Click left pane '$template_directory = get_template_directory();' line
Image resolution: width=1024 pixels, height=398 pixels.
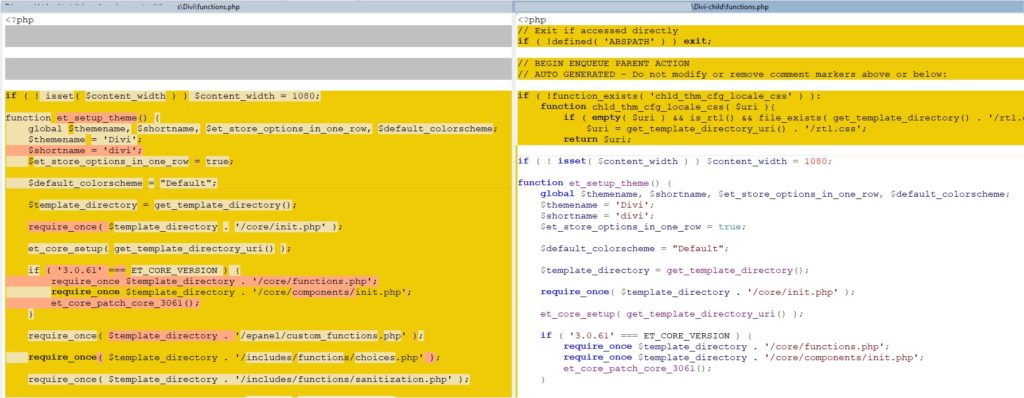click(162, 205)
